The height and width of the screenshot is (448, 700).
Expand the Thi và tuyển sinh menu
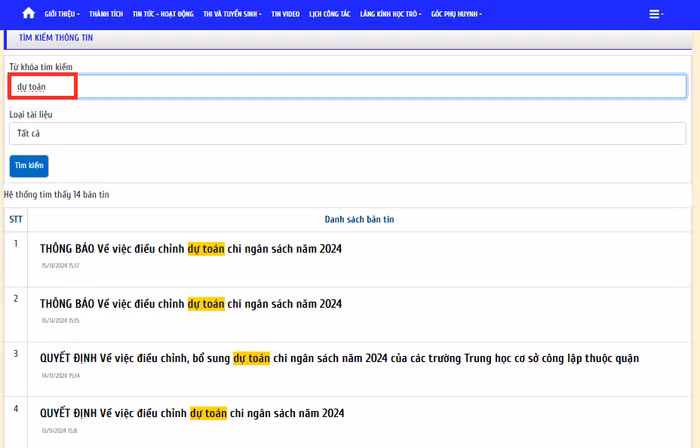(233, 14)
